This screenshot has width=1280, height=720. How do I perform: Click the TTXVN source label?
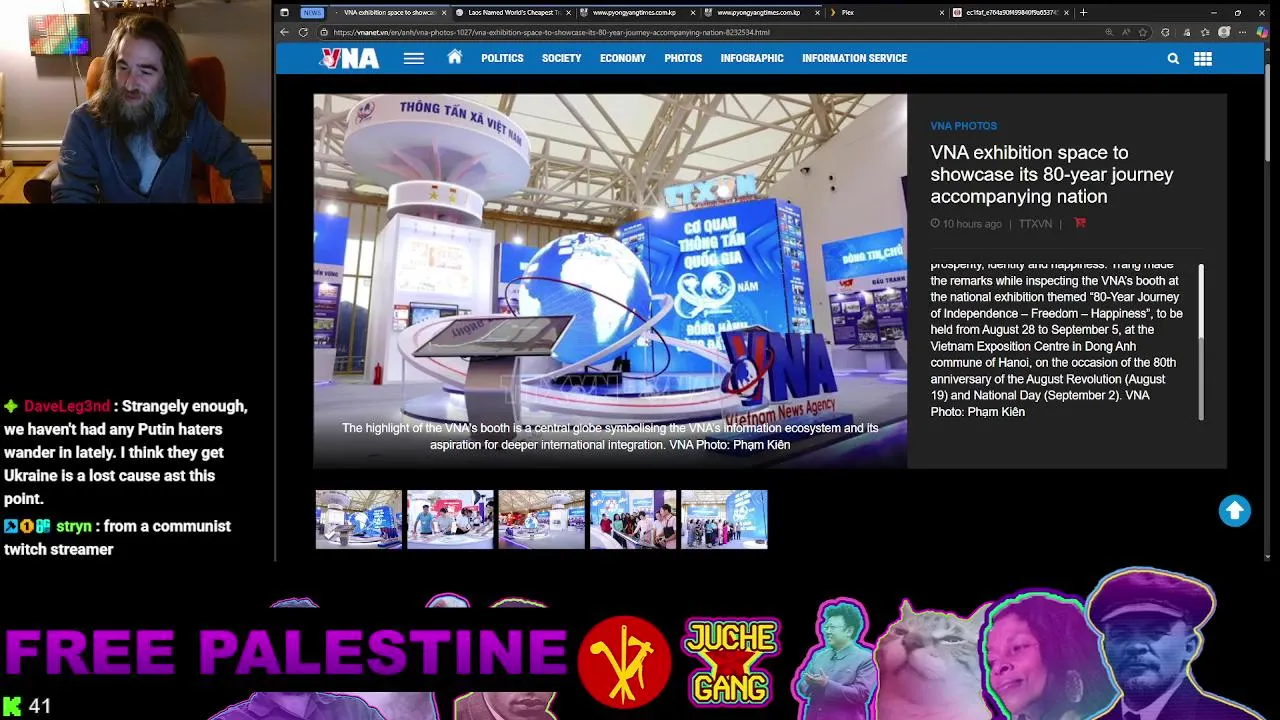point(1035,224)
